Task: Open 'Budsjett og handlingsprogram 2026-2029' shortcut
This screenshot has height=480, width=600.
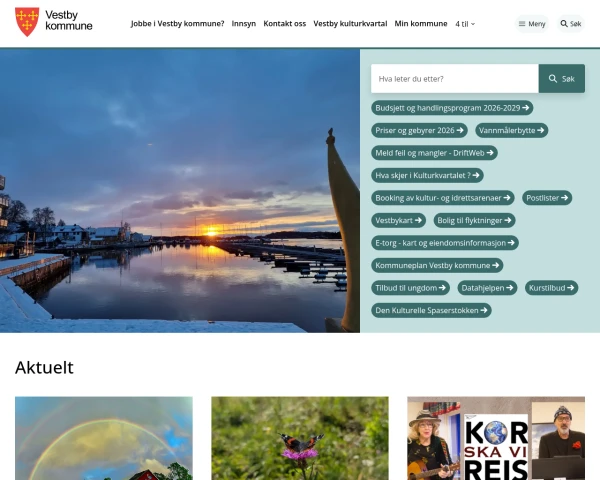Action: click(452, 108)
